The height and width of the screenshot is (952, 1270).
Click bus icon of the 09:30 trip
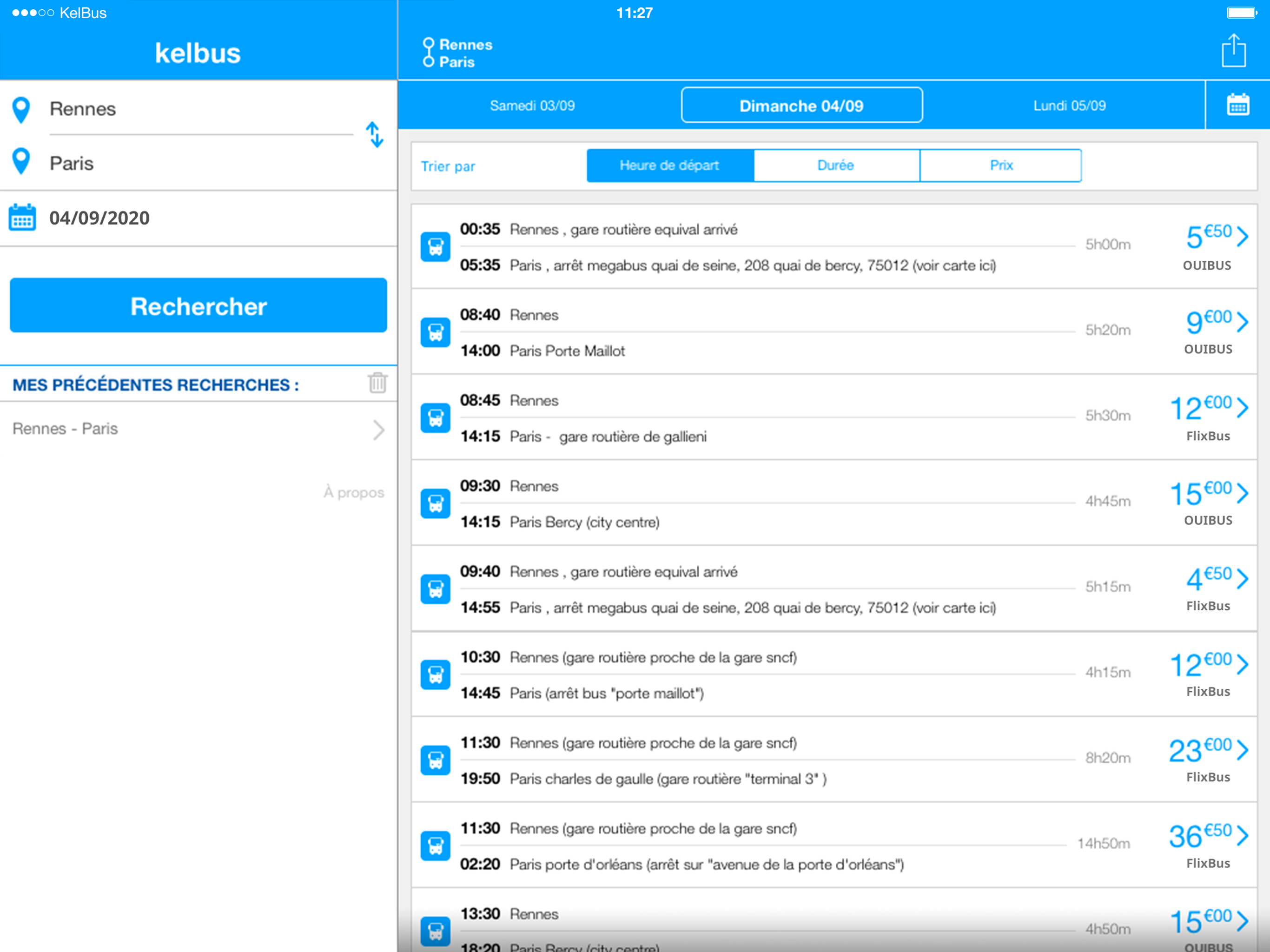point(435,503)
